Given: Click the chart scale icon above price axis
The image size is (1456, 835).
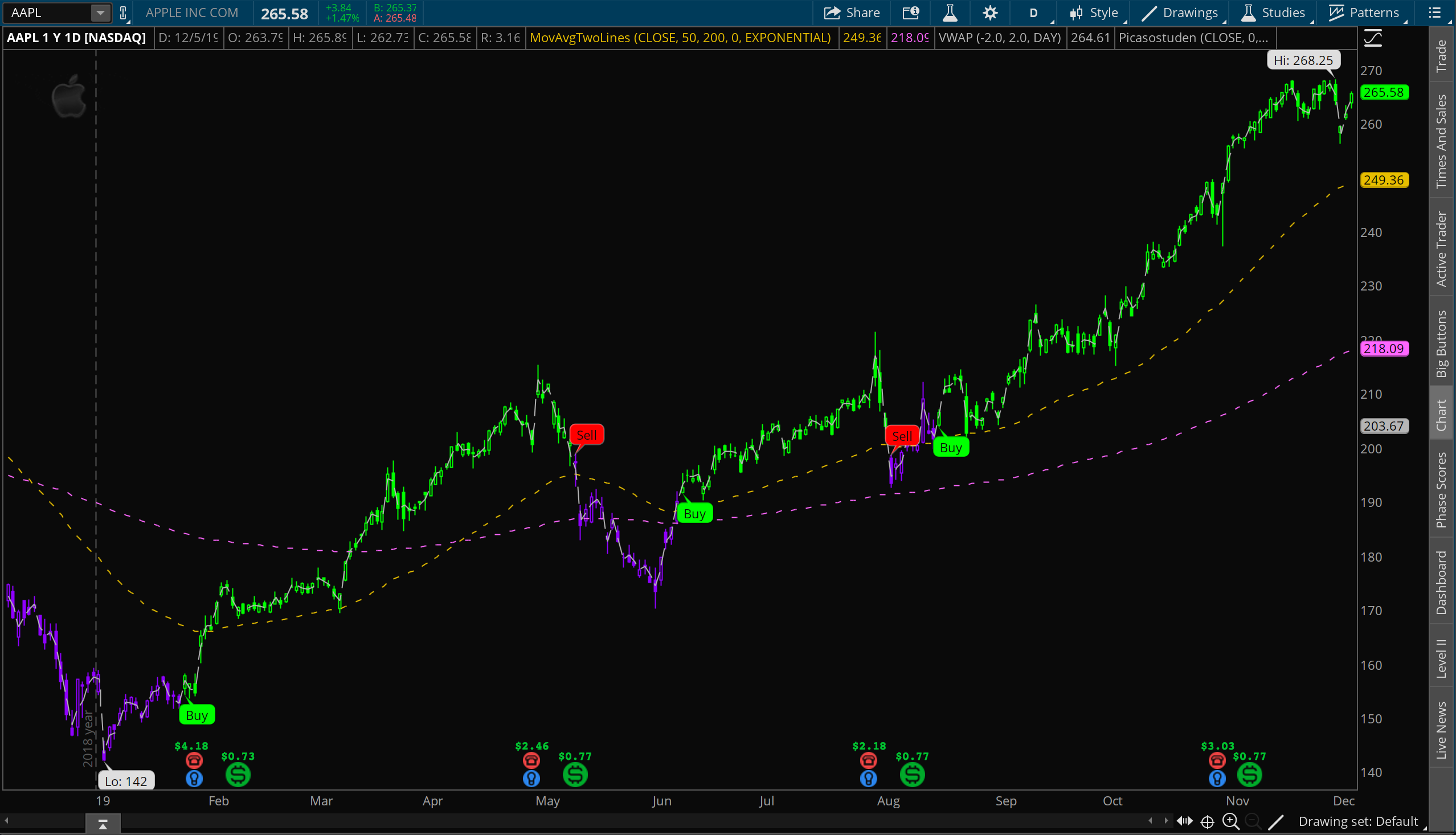Looking at the screenshot, I should click(x=1373, y=39).
